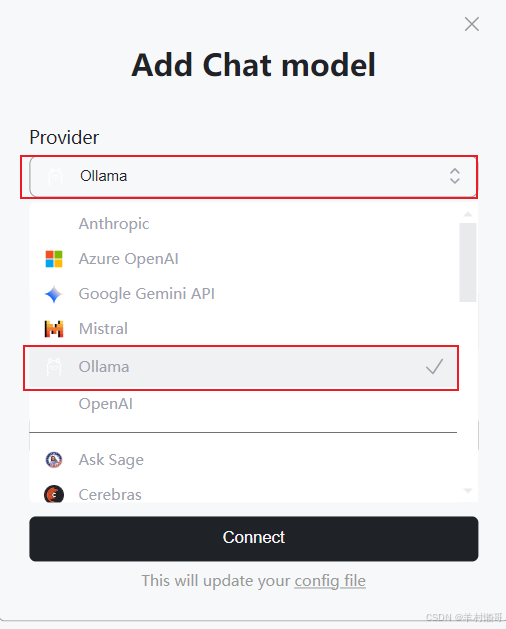Choose OpenAI from the provider options
Viewport: 506px width, 629px height.
(244, 404)
